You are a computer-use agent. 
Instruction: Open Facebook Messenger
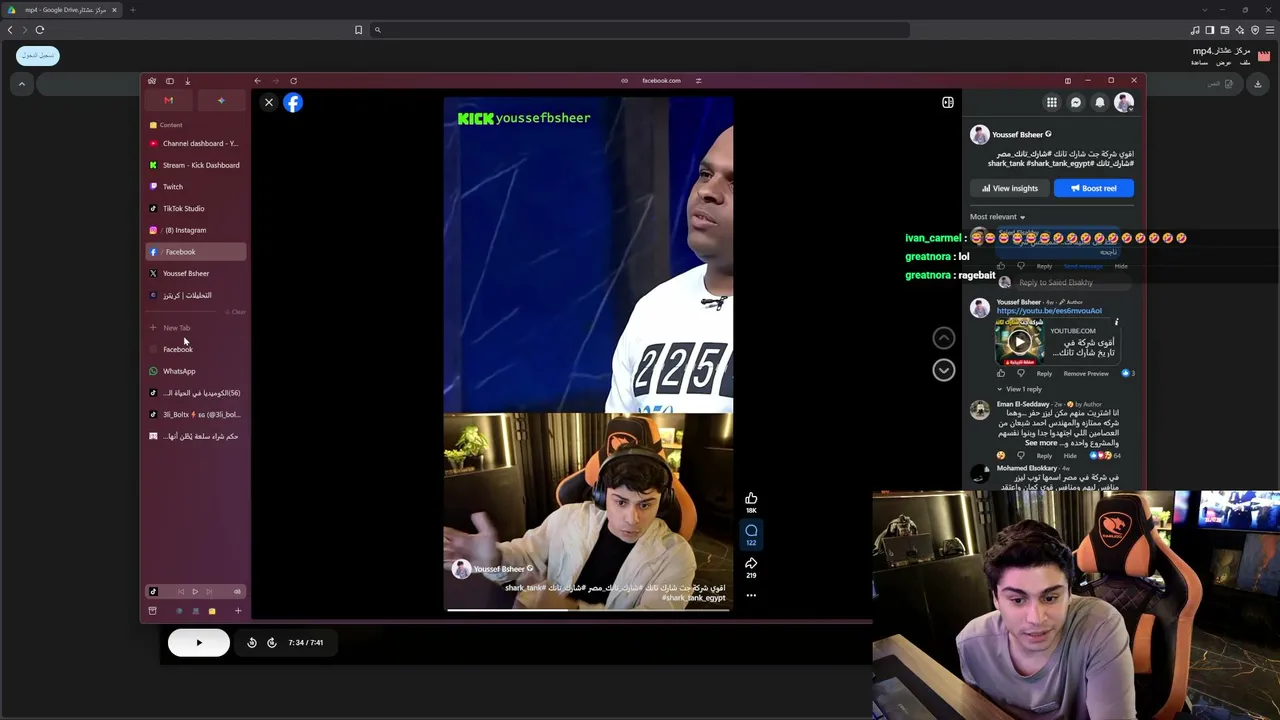point(1076,102)
